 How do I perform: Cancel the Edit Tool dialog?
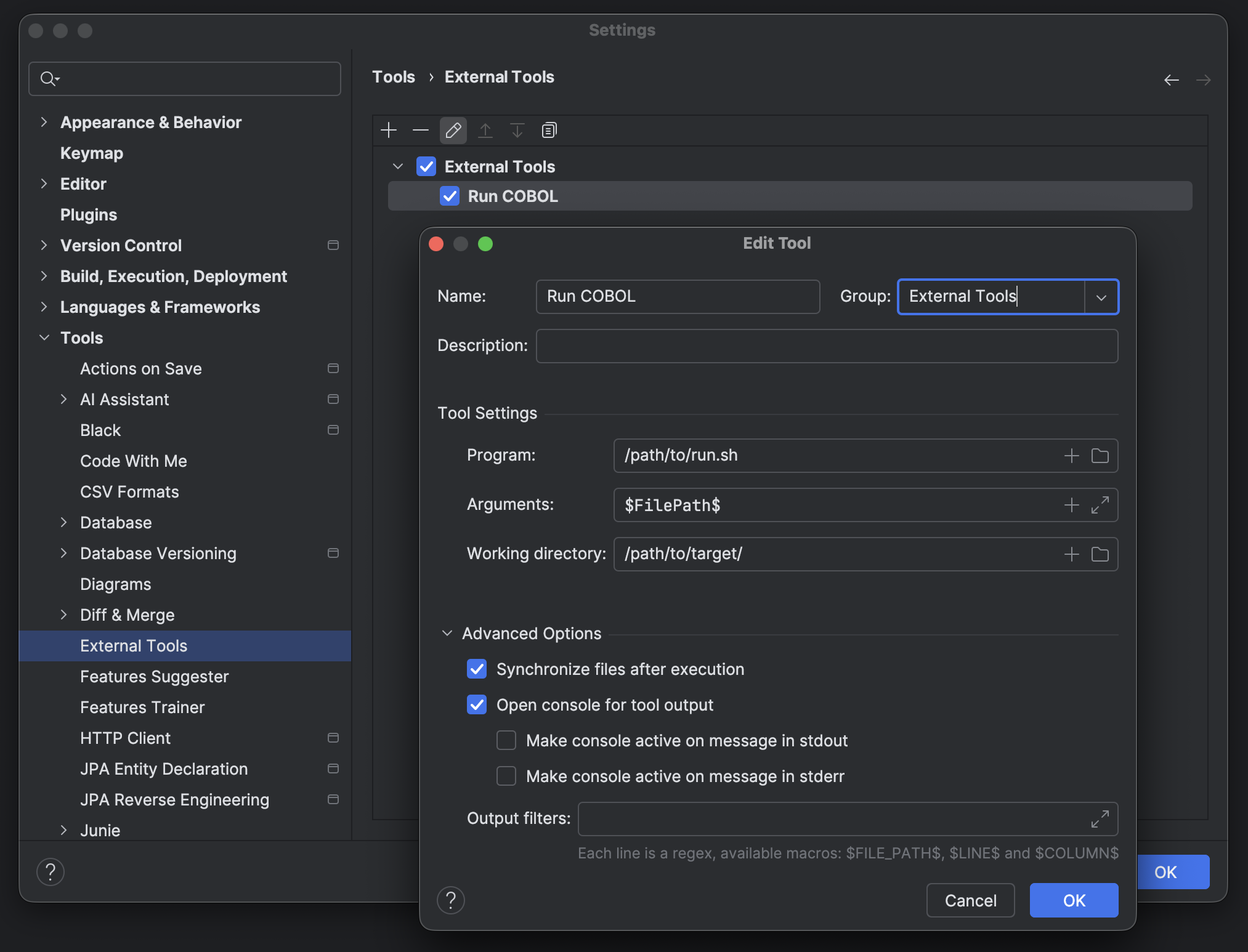(970, 900)
